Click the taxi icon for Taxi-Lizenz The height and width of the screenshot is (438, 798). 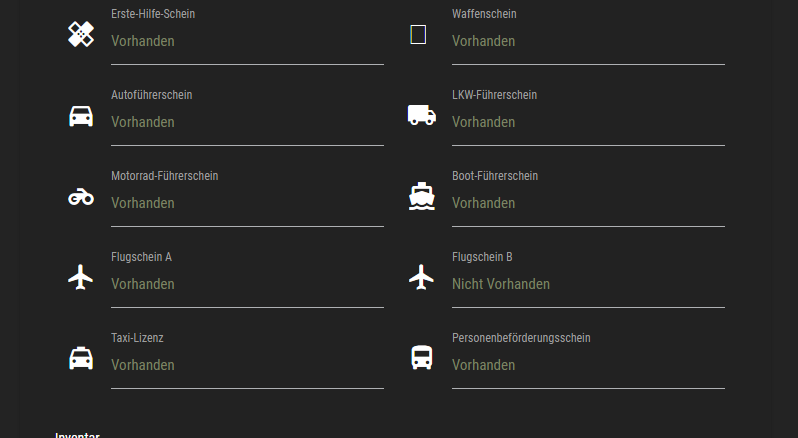(x=81, y=358)
